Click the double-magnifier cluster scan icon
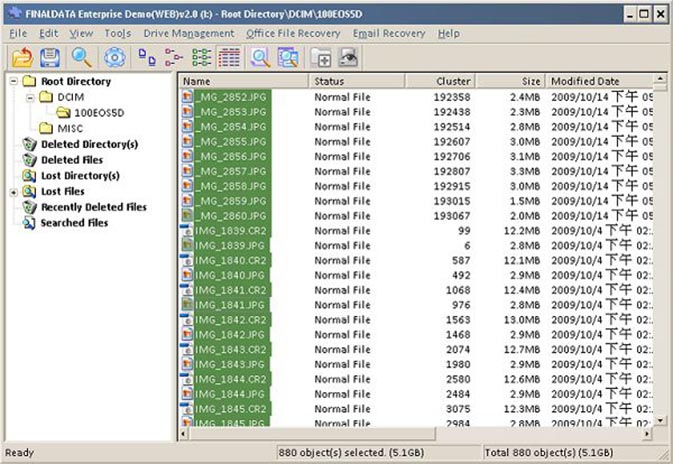The width and height of the screenshot is (673, 464). tap(288, 58)
